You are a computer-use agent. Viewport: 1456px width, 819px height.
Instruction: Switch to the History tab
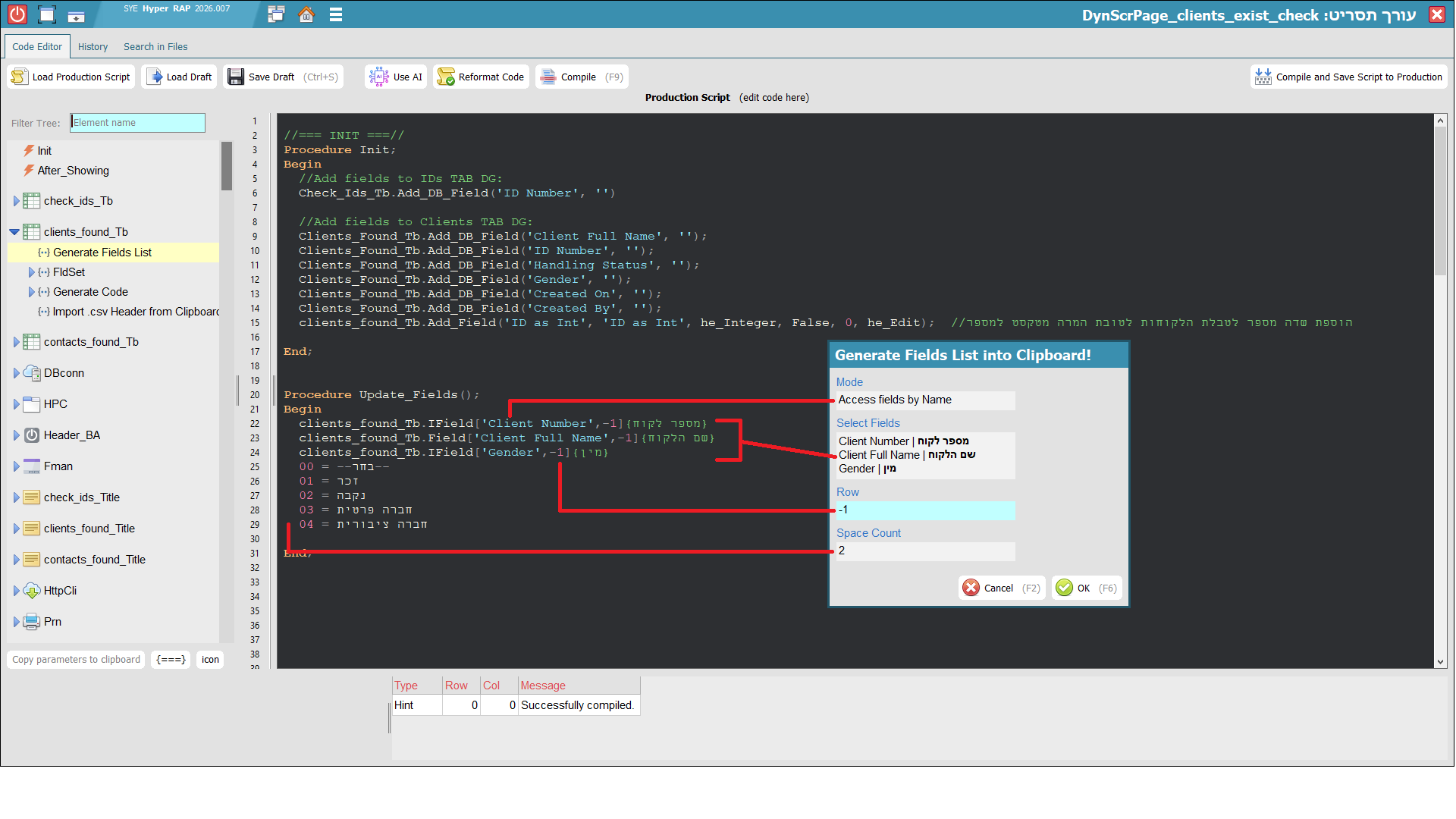point(93,46)
